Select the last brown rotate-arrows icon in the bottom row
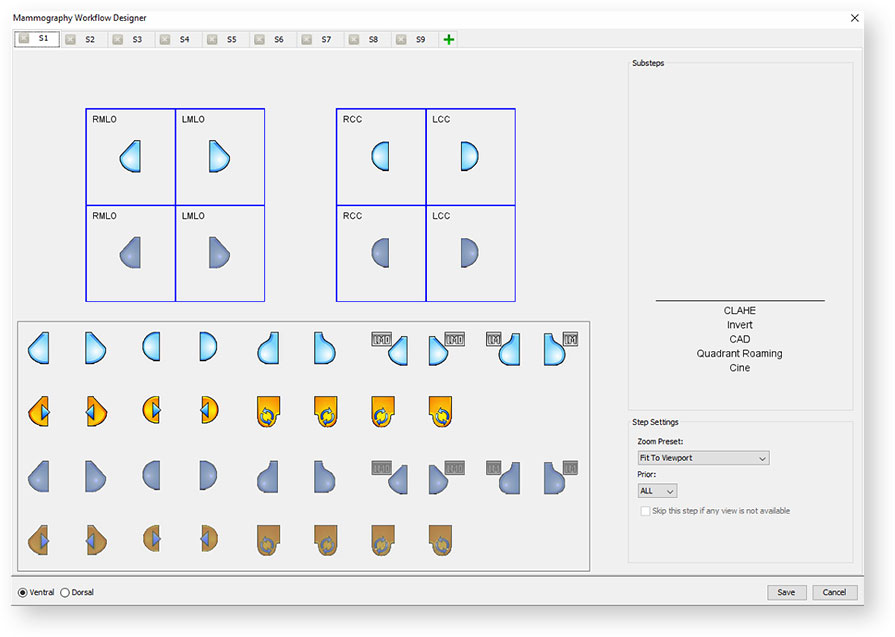The height and width of the screenshot is (637, 895). pyautogui.click(x=440, y=540)
